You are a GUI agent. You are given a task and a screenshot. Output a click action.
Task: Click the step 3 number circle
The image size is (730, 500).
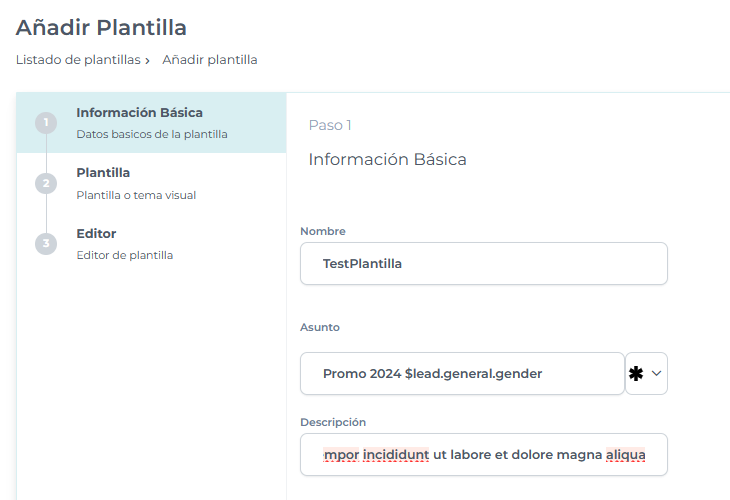pos(46,244)
